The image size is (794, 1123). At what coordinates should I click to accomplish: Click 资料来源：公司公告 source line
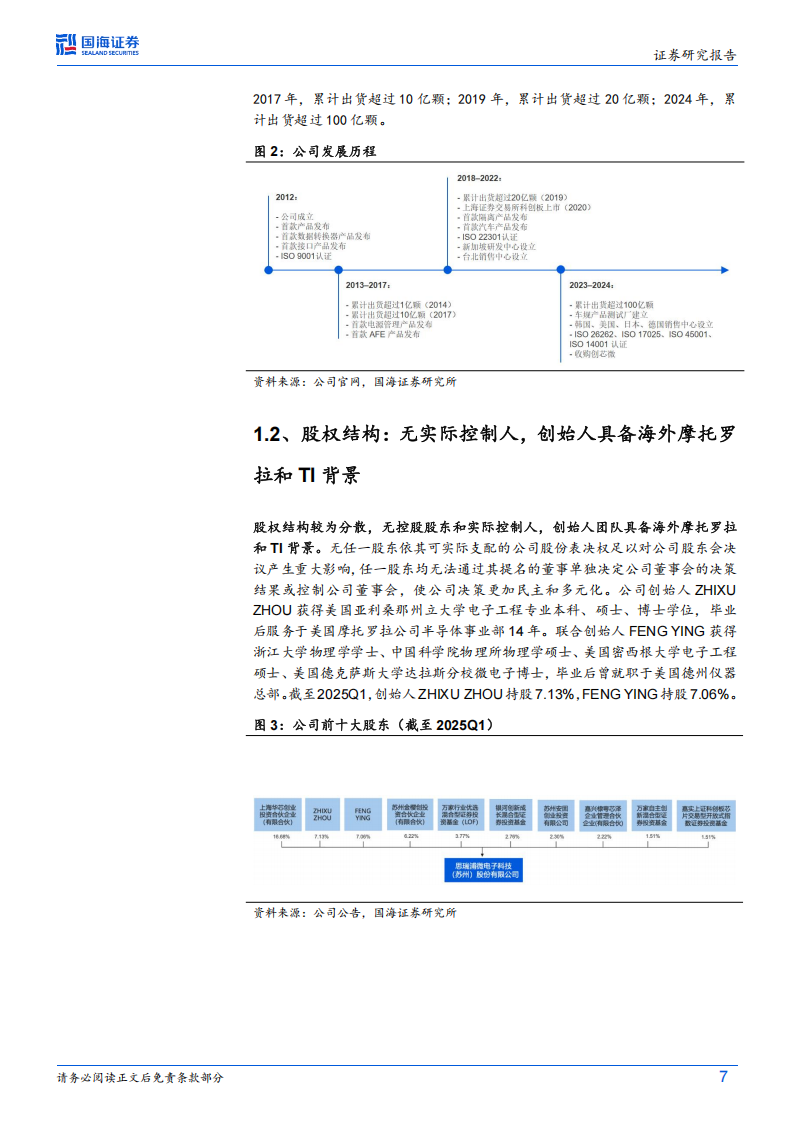coord(355,912)
